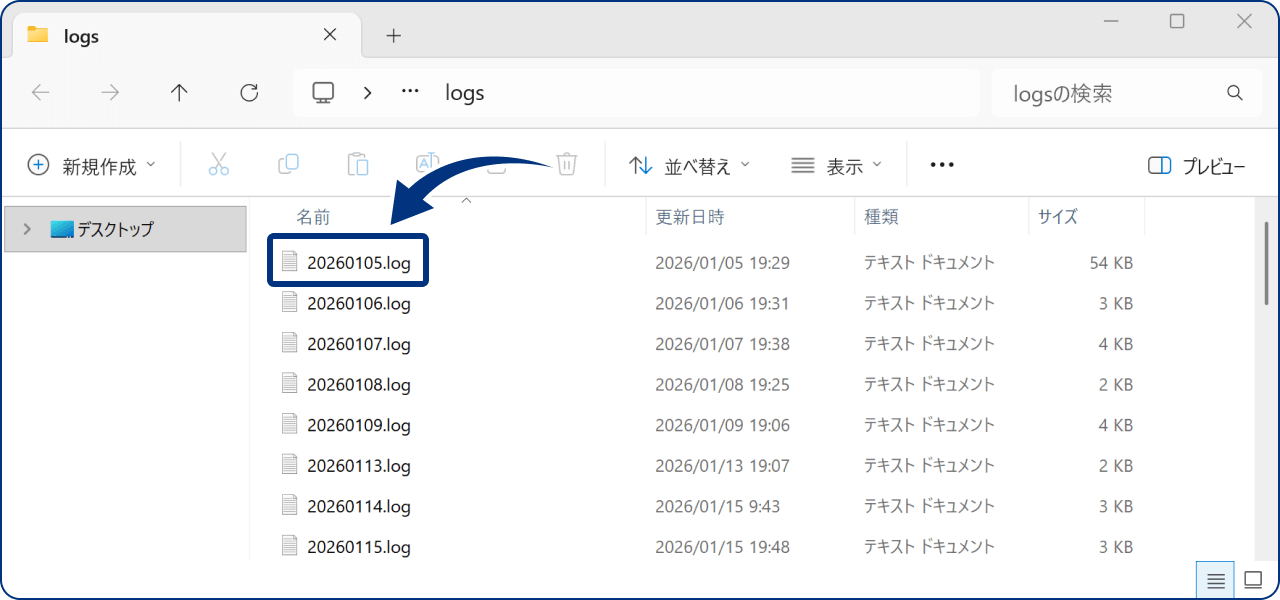Open the 表示 view menu
This screenshot has width=1280, height=600.
pyautogui.click(x=836, y=165)
